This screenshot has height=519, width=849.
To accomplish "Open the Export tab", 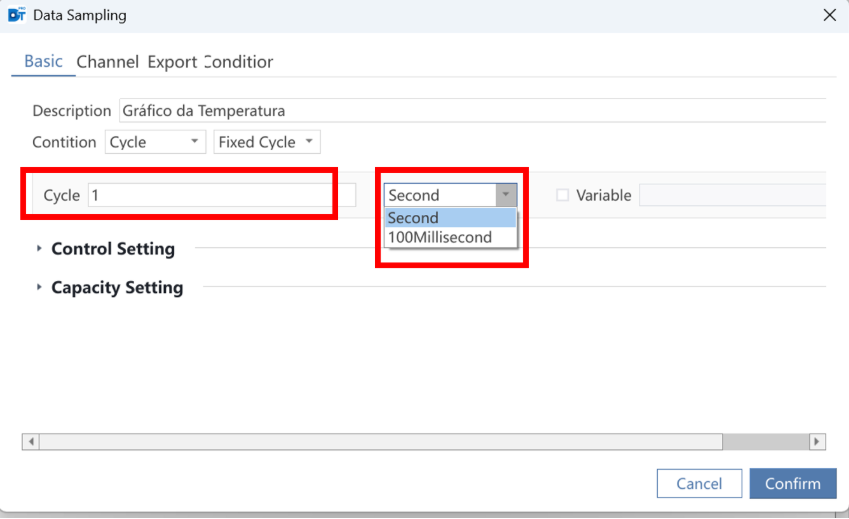I will [172, 62].
